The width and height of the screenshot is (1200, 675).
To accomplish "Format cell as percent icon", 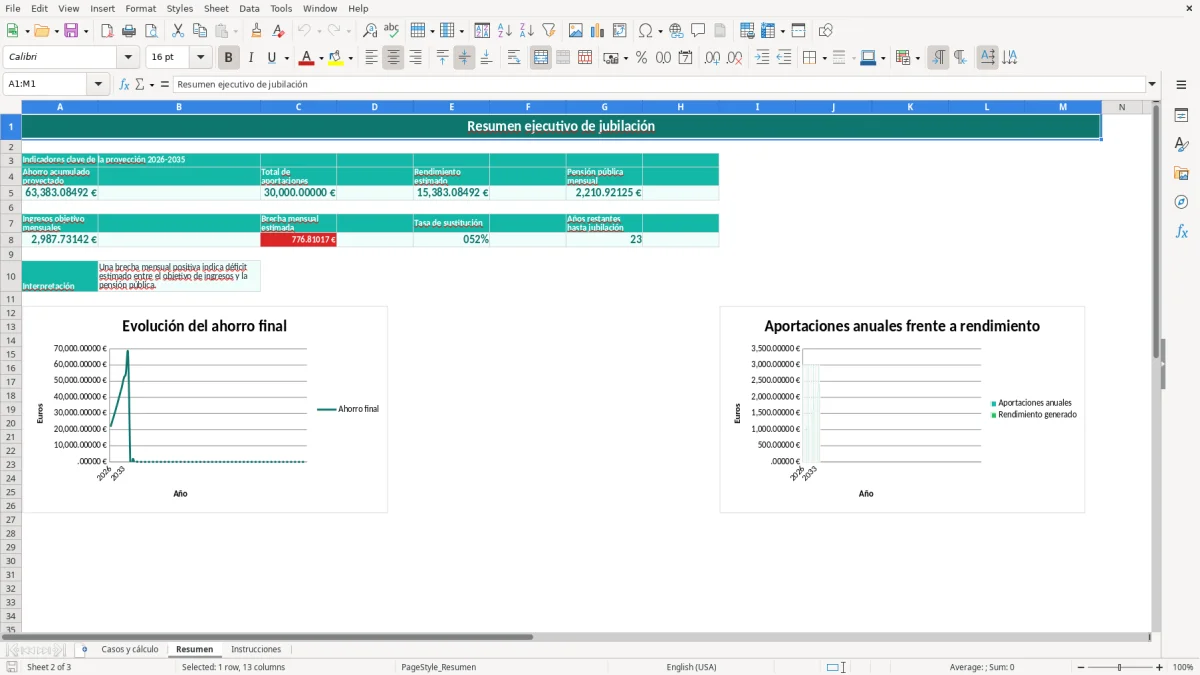I will pyautogui.click(x=641, y=58).
